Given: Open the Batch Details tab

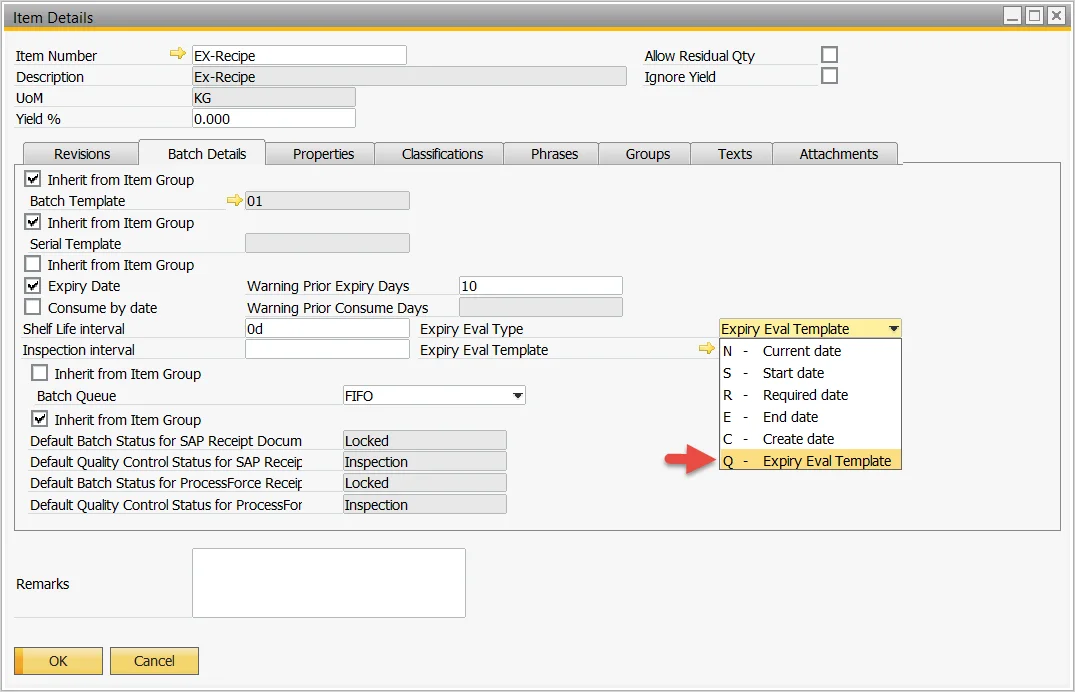Looking at the screenshot, I should (x=202, y=153).
